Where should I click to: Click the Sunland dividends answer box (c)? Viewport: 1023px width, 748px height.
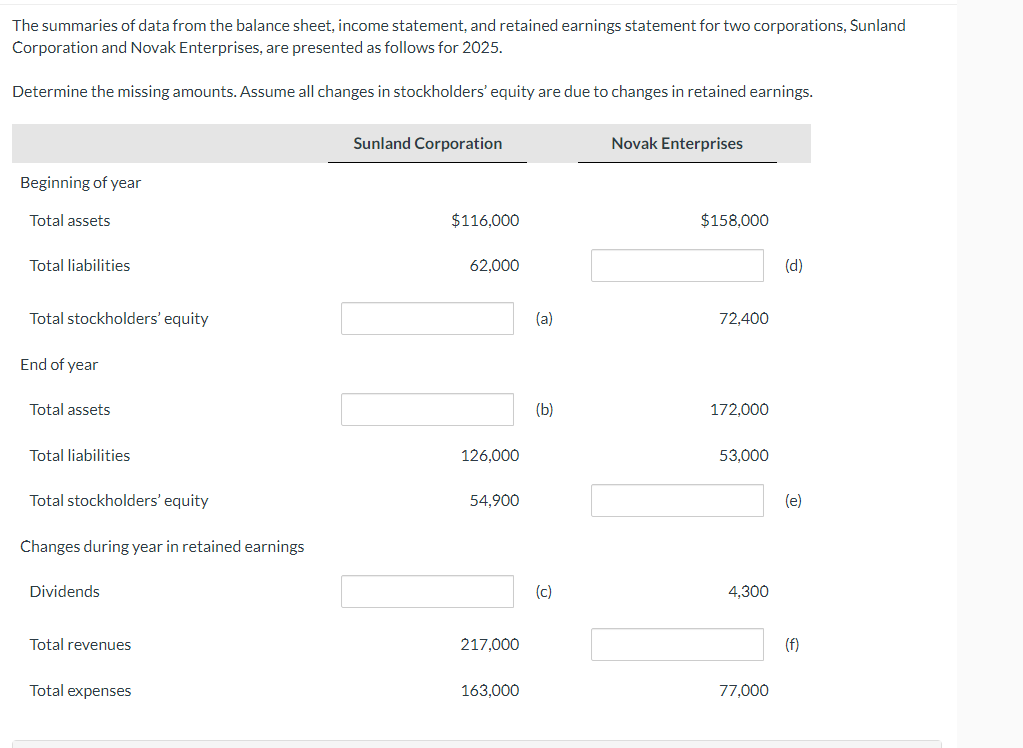427,591
